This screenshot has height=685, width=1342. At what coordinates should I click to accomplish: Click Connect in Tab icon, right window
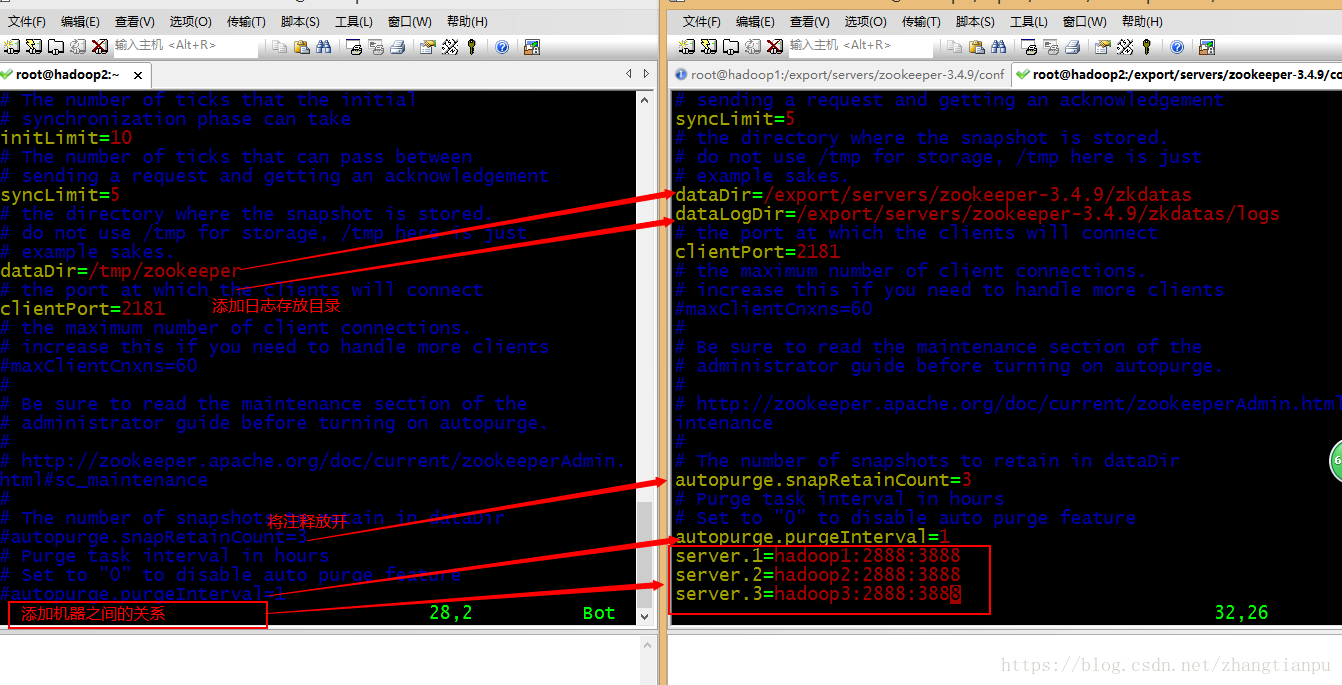click(x=731, y=46)
